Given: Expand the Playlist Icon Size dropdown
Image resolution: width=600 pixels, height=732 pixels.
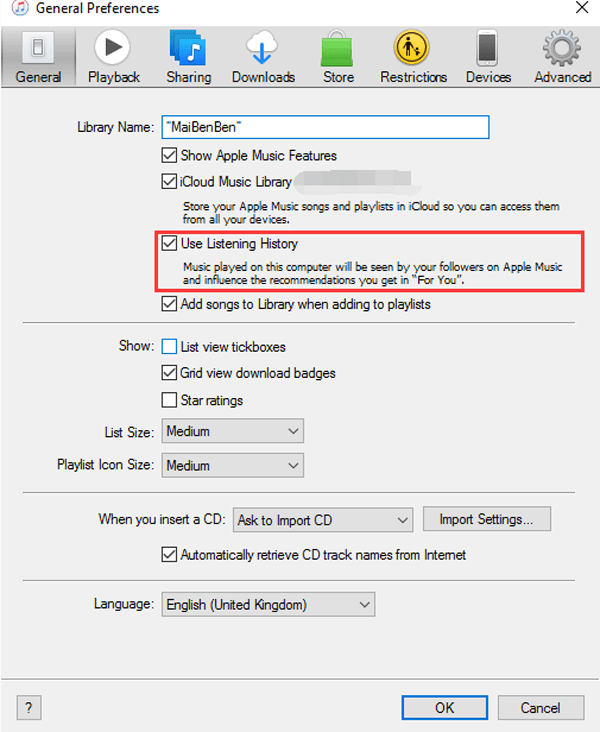Looking at the screenshot, I should click(232, 465).
